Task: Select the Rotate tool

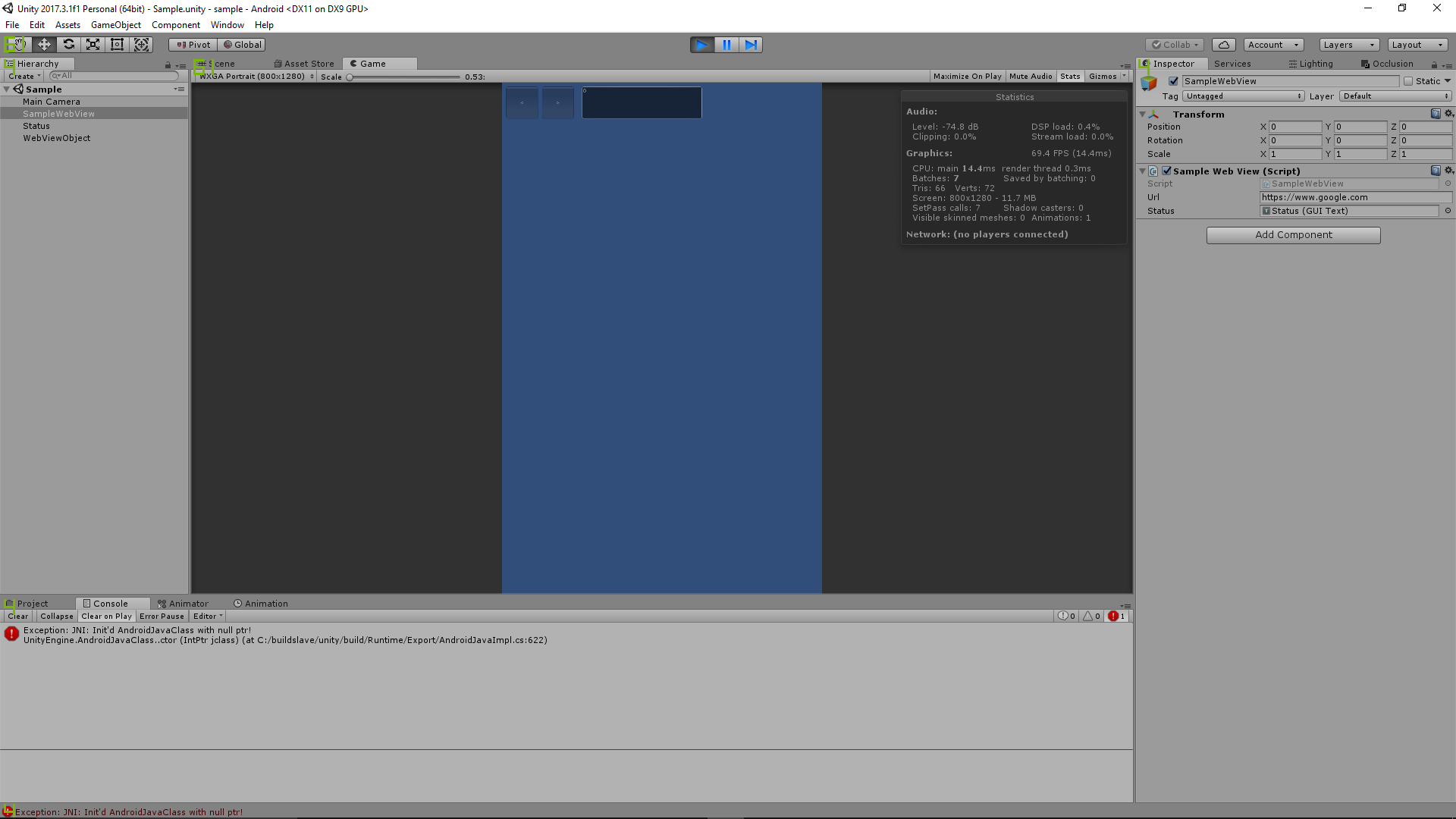Action: (68, 45)
